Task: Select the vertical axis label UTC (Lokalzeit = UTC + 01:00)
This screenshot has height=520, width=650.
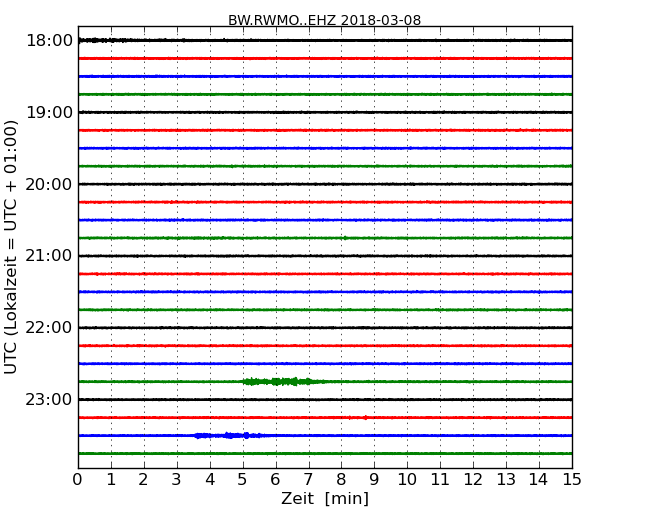Action: (11, 247)
